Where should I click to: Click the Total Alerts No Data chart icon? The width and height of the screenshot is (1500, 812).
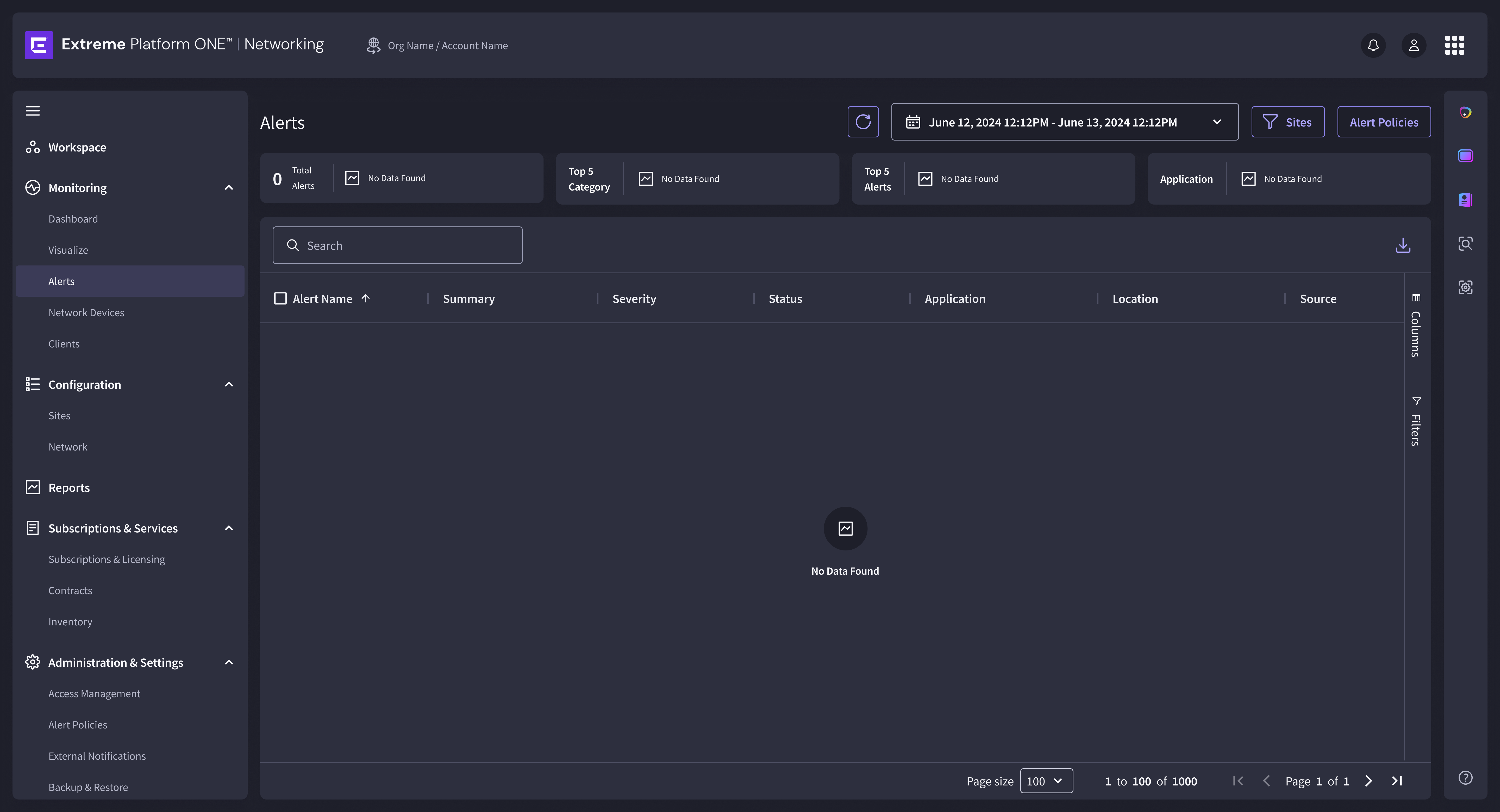tap(352, 177)
